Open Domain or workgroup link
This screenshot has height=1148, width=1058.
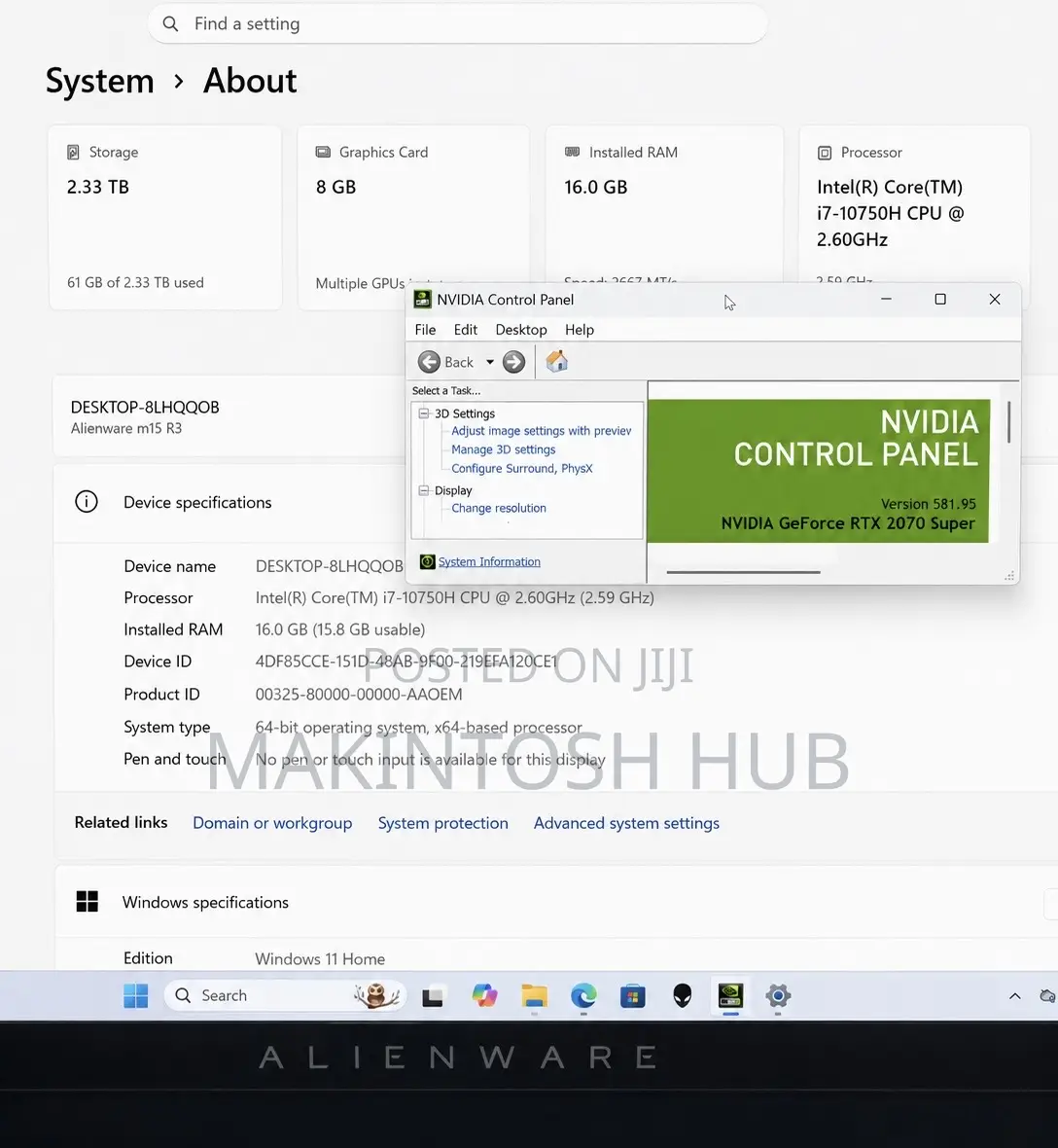click(x=272, y=823)
